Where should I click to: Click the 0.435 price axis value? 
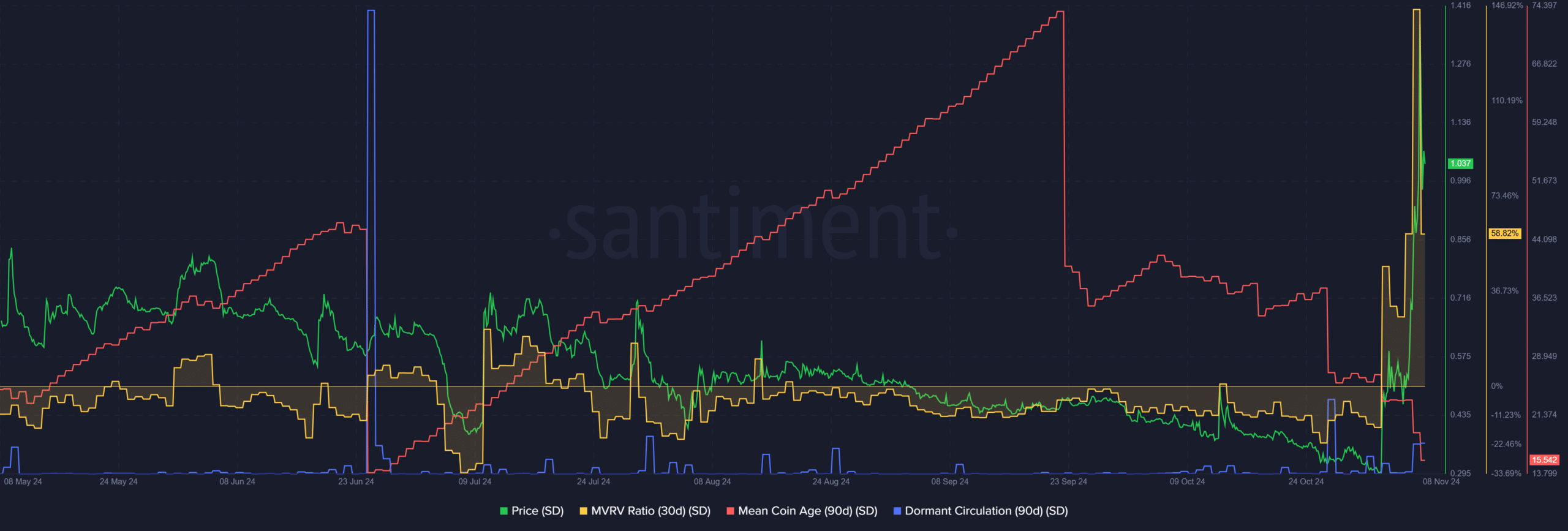[x=1460, y=415]
